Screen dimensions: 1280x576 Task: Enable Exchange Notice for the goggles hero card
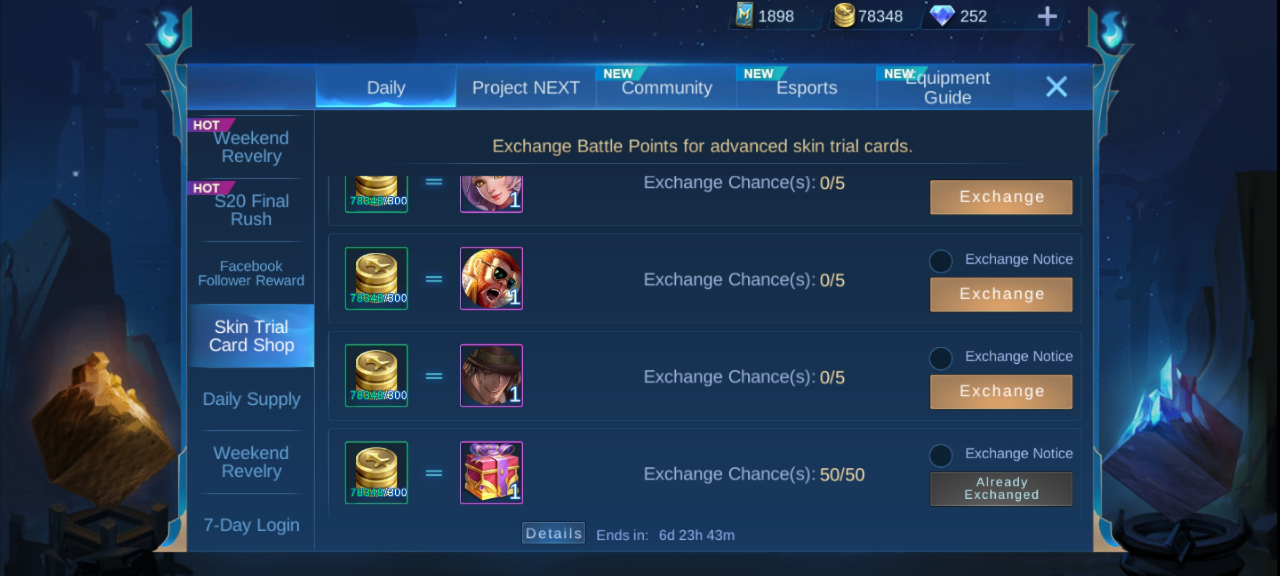[941, 261]
